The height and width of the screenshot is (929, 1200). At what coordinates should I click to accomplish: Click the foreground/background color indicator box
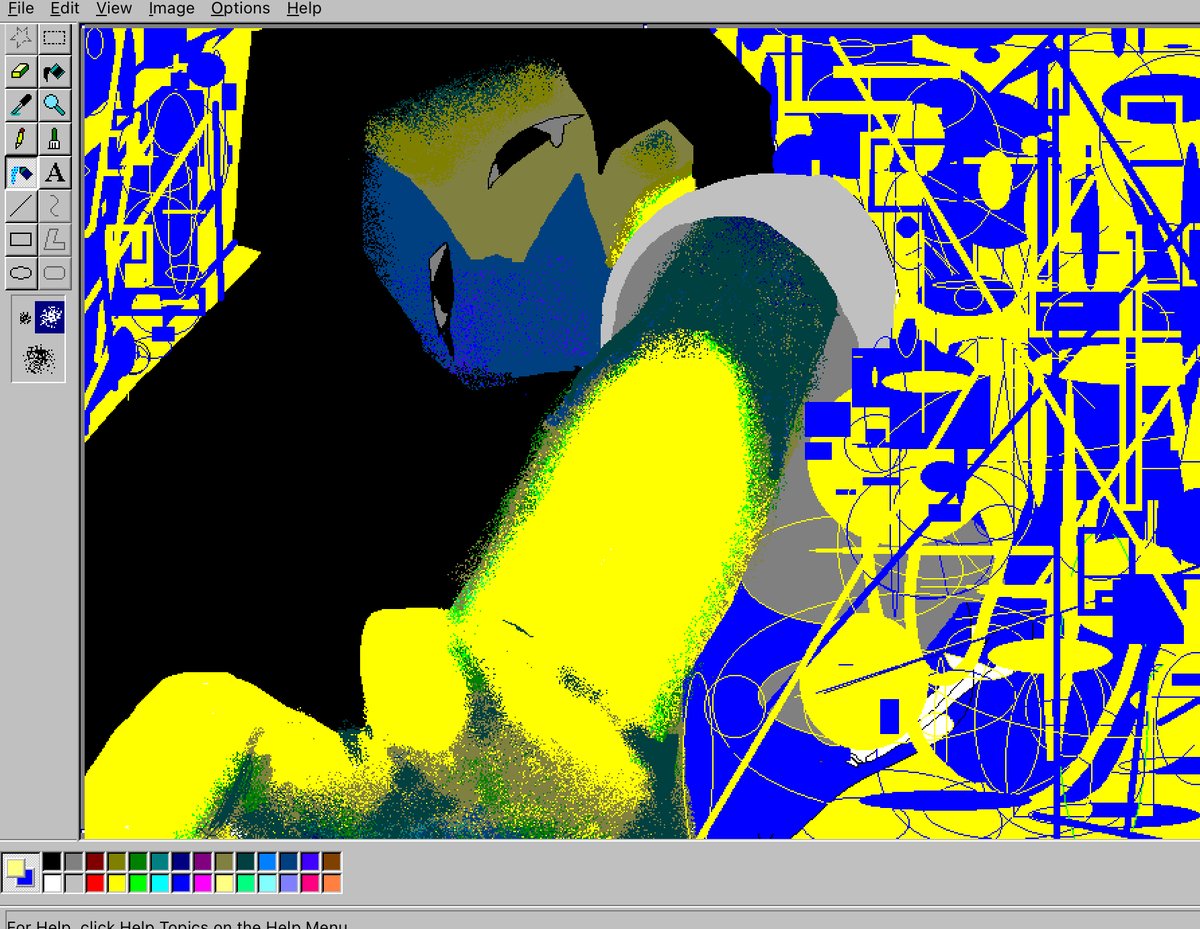(21, 872)
